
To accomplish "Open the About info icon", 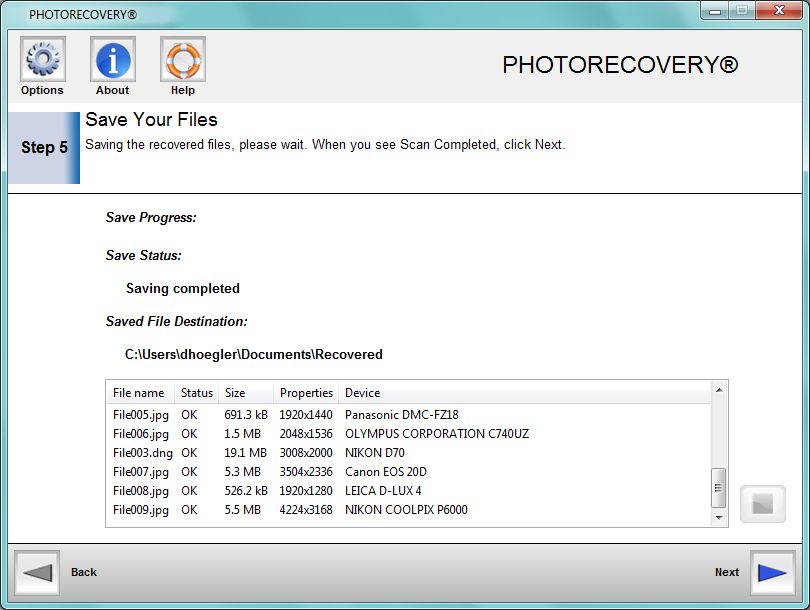I will 113,59.
